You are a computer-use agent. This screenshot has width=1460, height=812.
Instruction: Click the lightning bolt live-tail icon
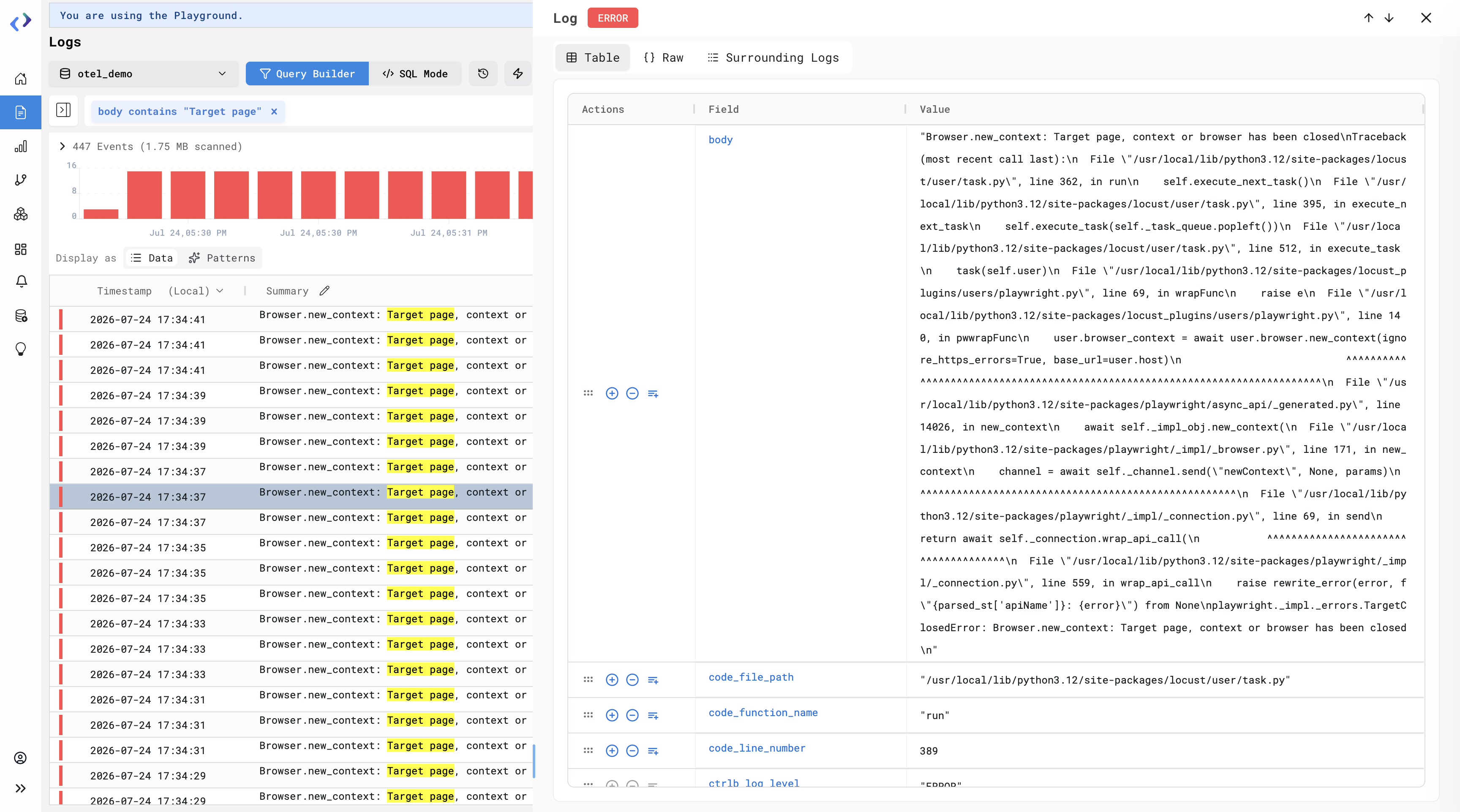pos(518,74)
